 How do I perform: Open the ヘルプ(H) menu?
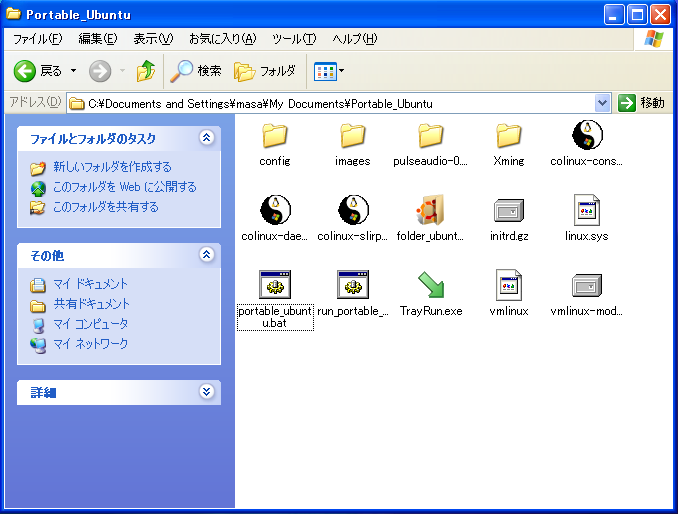pos(355,39)
